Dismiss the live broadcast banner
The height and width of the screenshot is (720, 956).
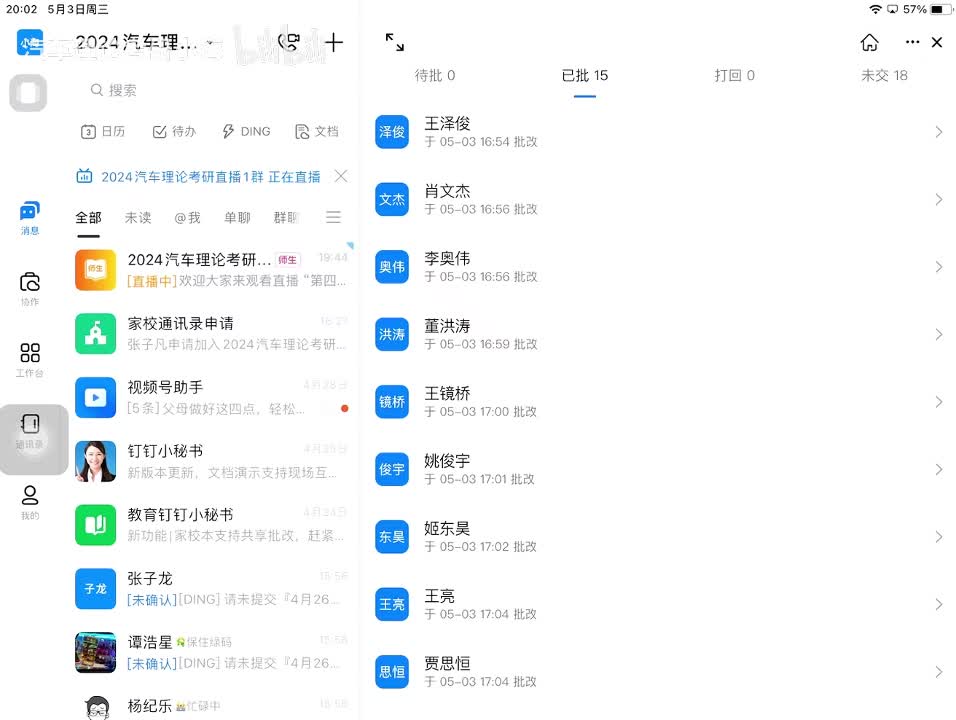341,176
